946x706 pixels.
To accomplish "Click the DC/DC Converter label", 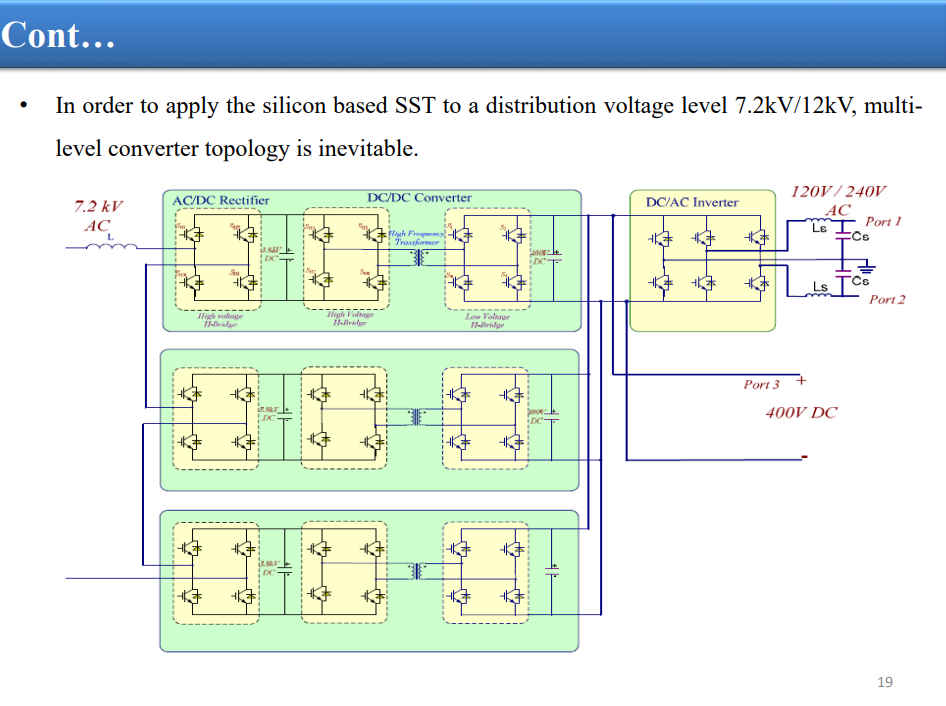I will pyautogui.click(x=419, y=197).
